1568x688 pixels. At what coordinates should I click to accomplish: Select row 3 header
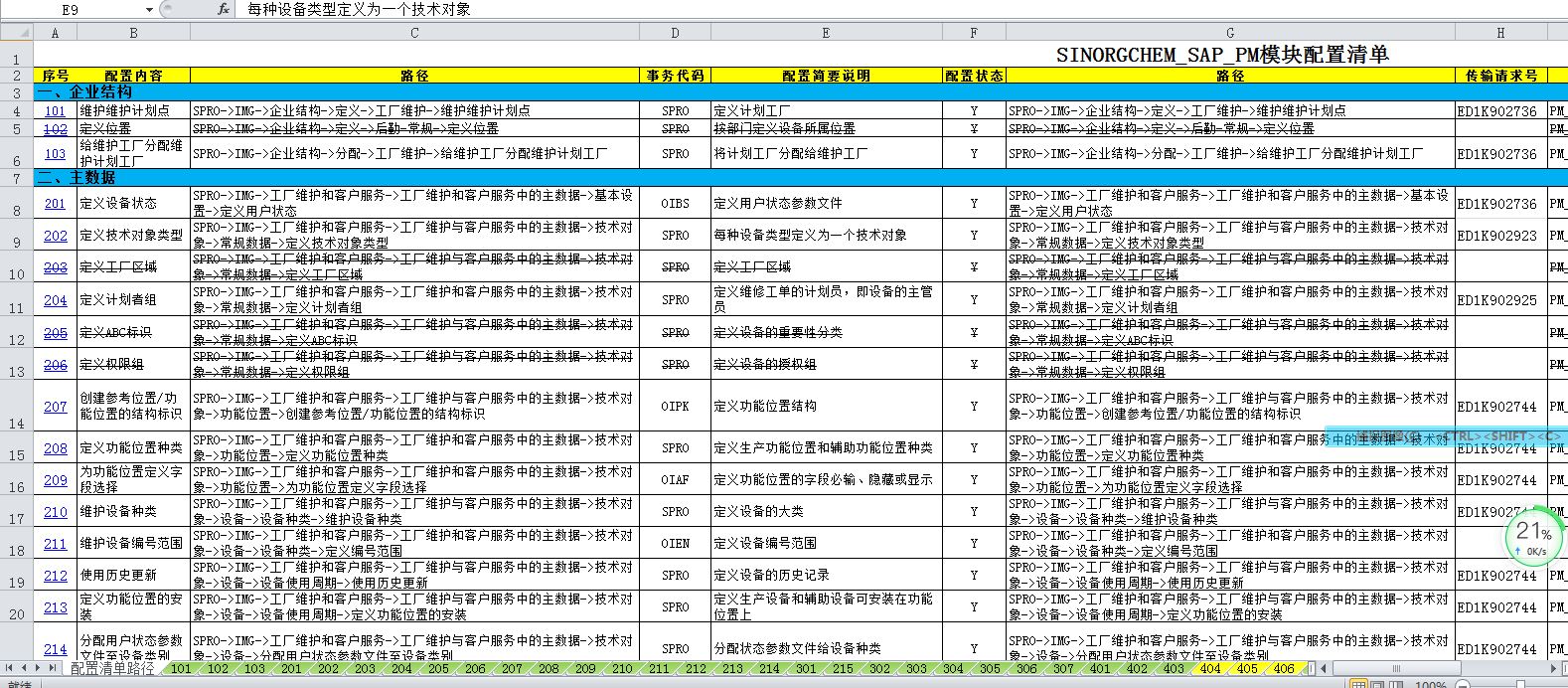(x=17, y=92)
